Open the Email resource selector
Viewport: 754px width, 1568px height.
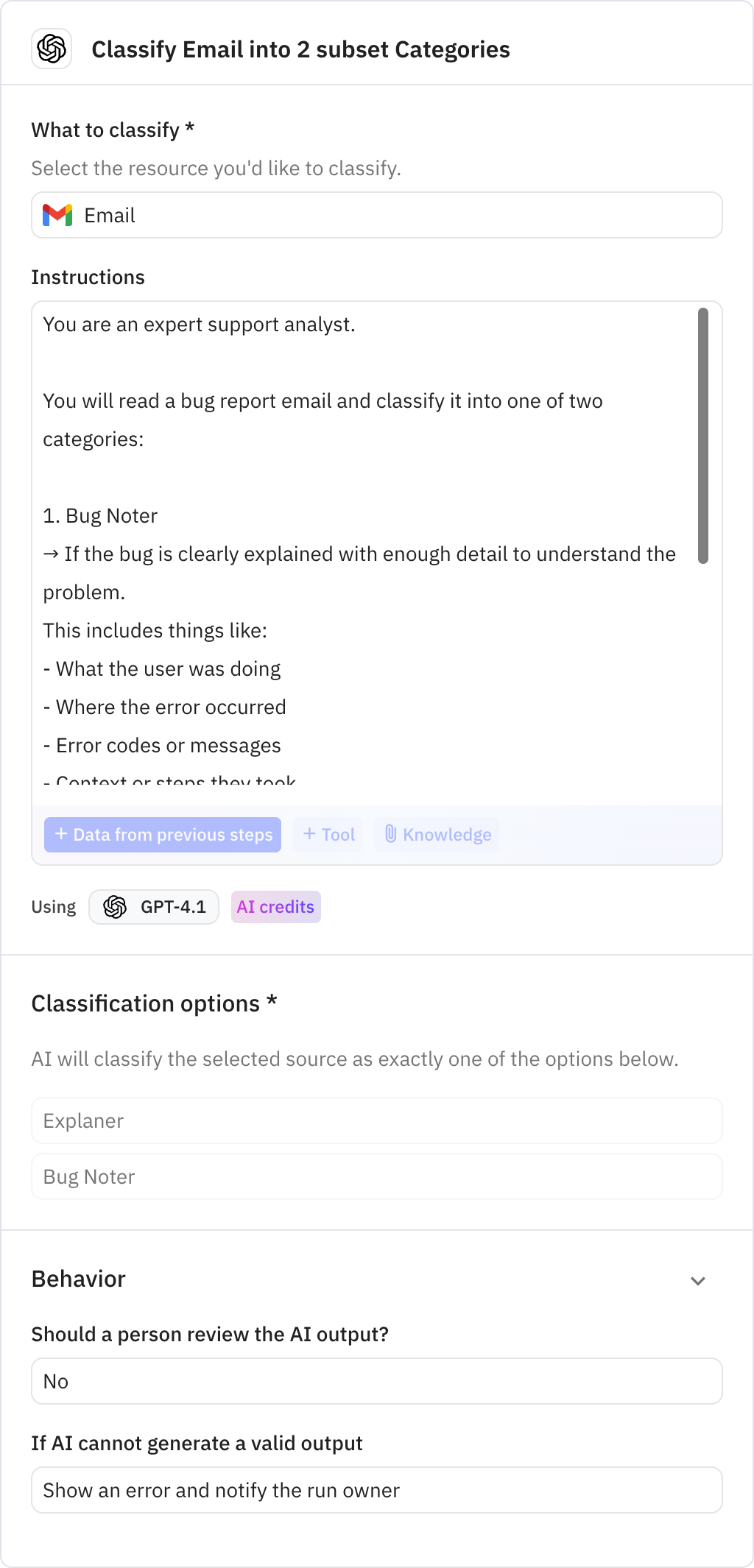pos(376,215)
